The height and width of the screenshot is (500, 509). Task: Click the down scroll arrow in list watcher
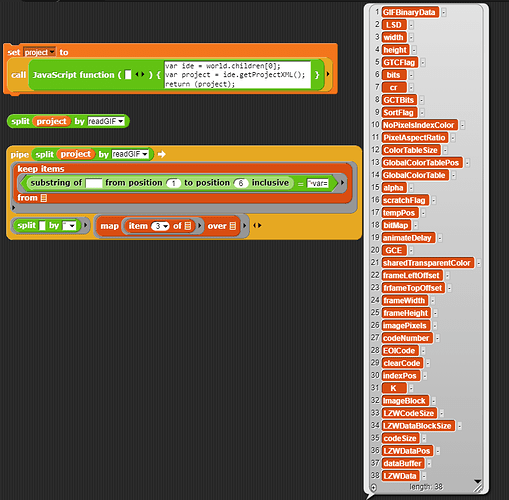pos(478,481)
